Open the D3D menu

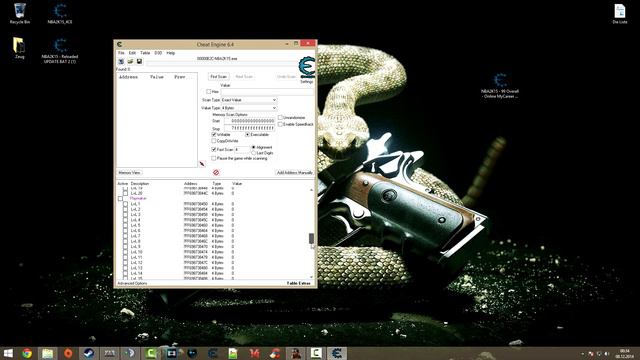point(158,53)
